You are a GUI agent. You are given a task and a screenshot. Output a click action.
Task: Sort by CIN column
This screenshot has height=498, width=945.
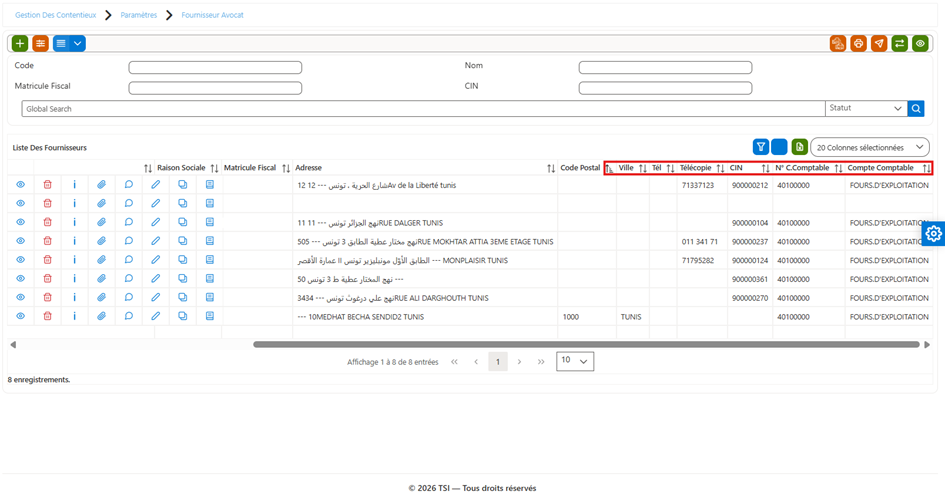(x=765, y=168)
